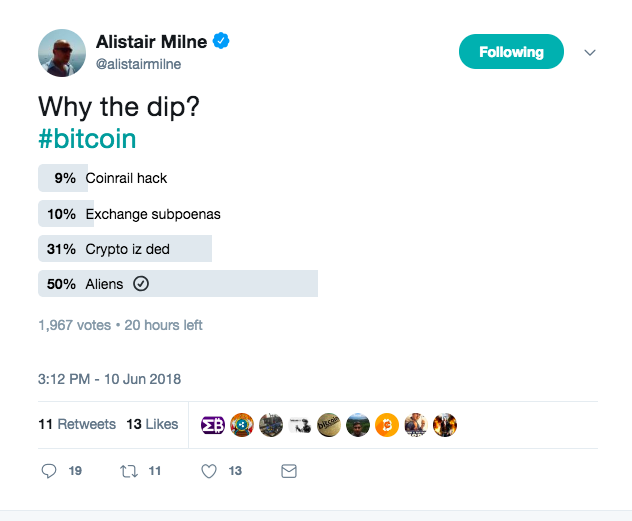Toggle the Following button

click(x=511, y=52)
